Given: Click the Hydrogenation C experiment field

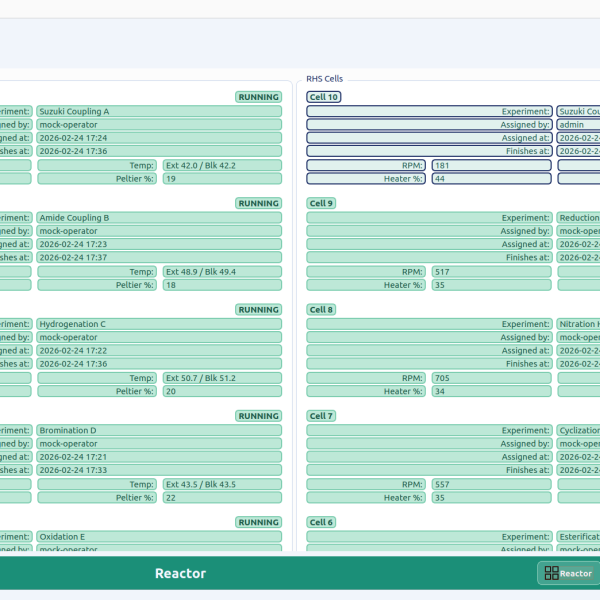Looking at the screenshot, I should [159, 324].
